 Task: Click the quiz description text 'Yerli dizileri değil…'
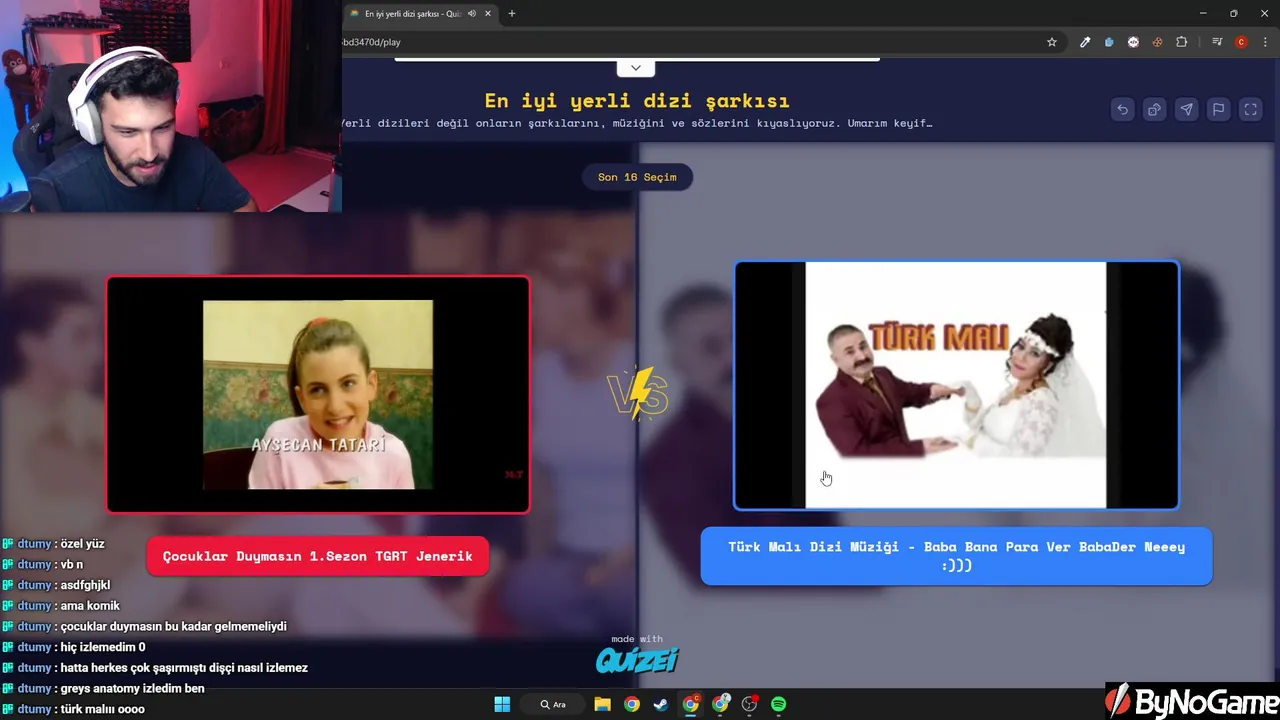[x=637, y=123]
